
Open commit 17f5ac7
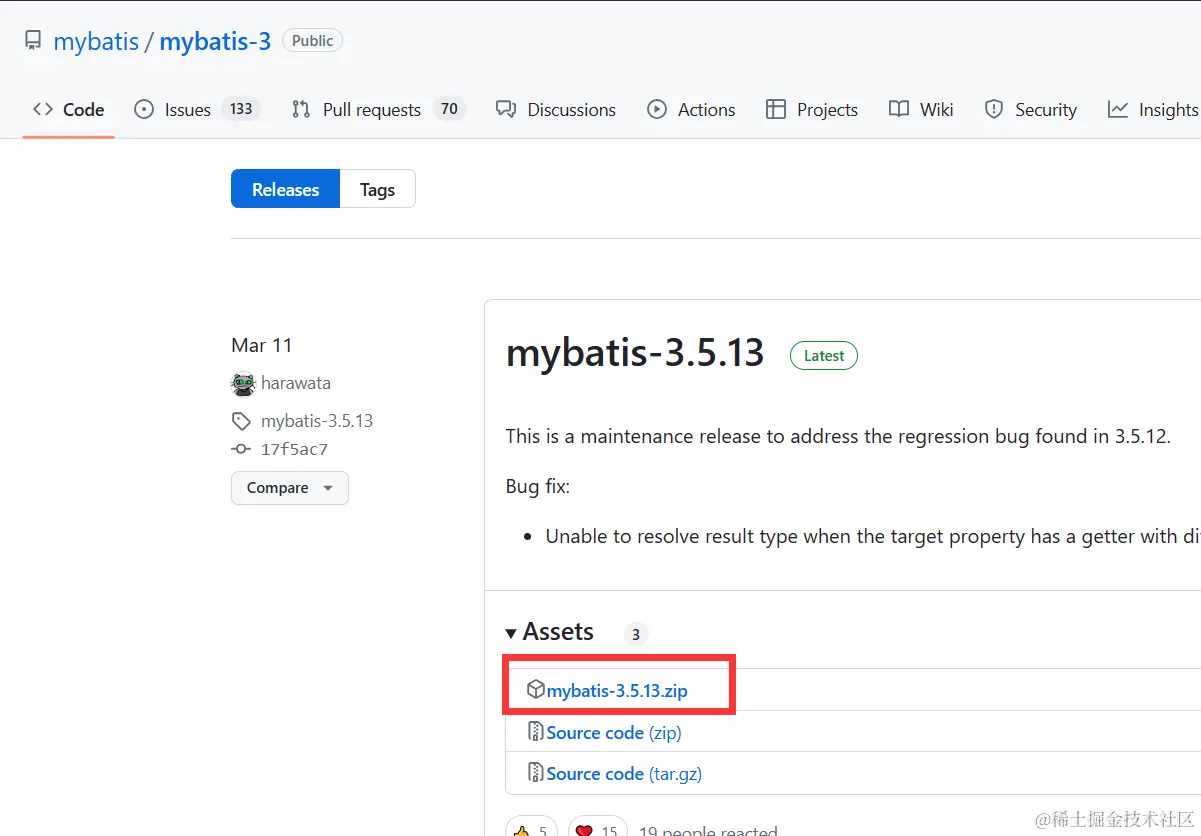pos(294,449)
